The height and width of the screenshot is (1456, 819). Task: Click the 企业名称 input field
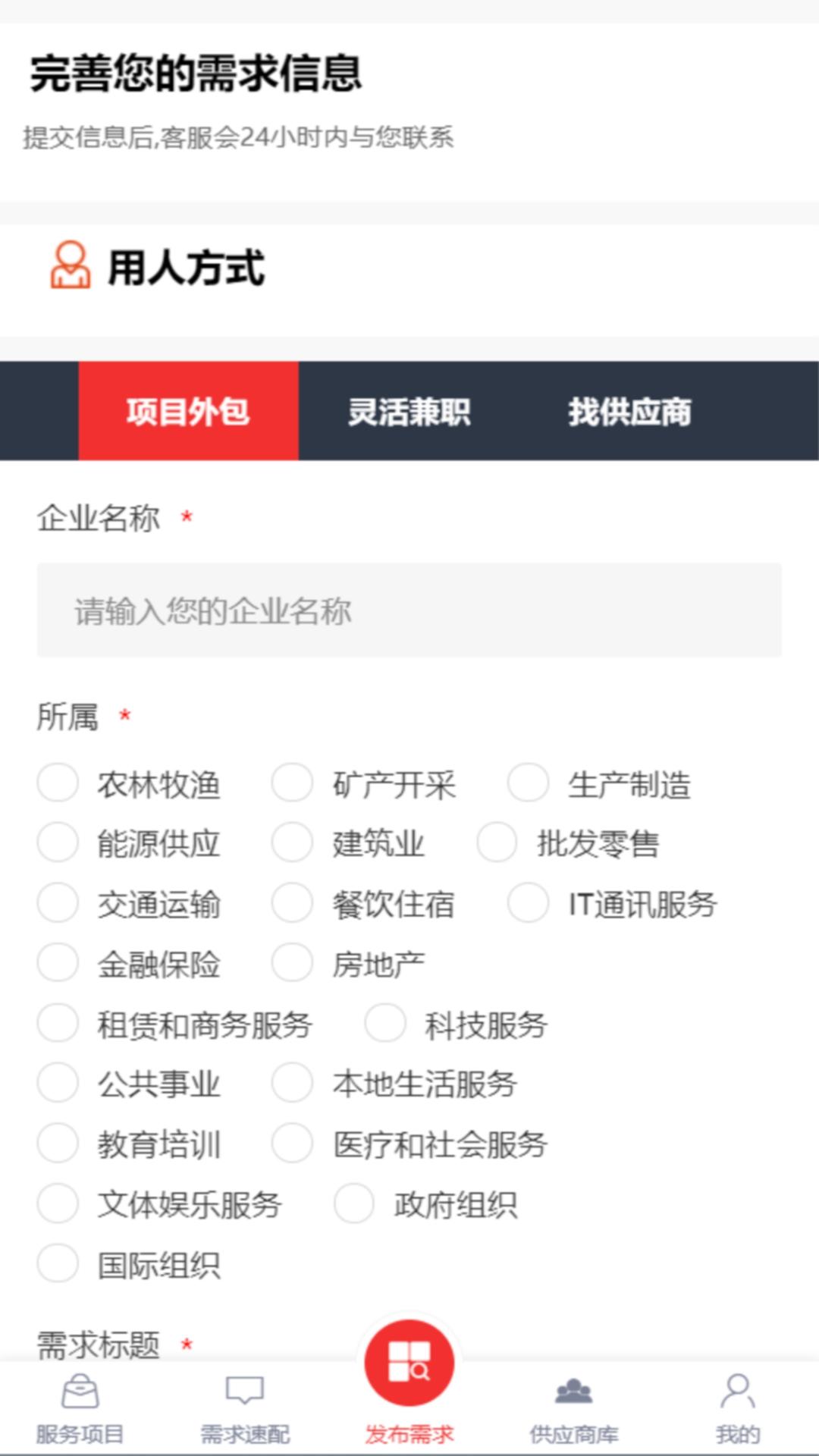pyautogui.click(x=409, y=610)
